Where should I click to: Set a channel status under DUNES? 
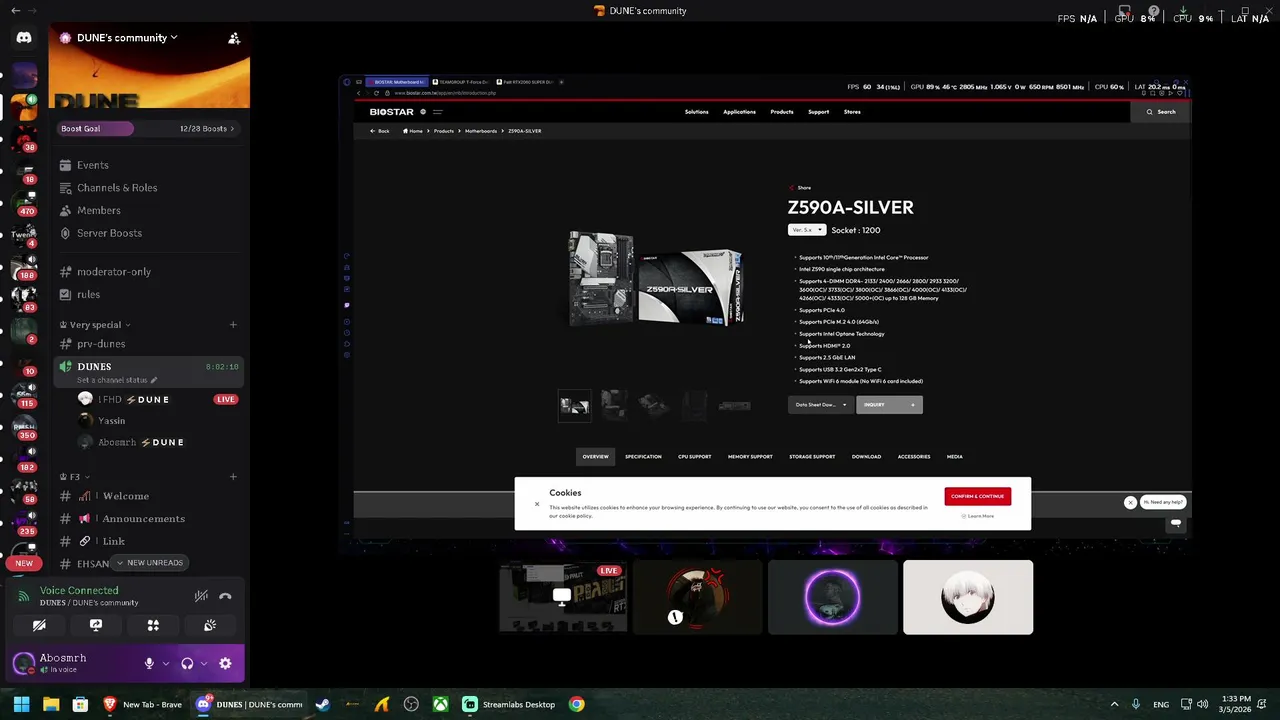coord(118,380)
